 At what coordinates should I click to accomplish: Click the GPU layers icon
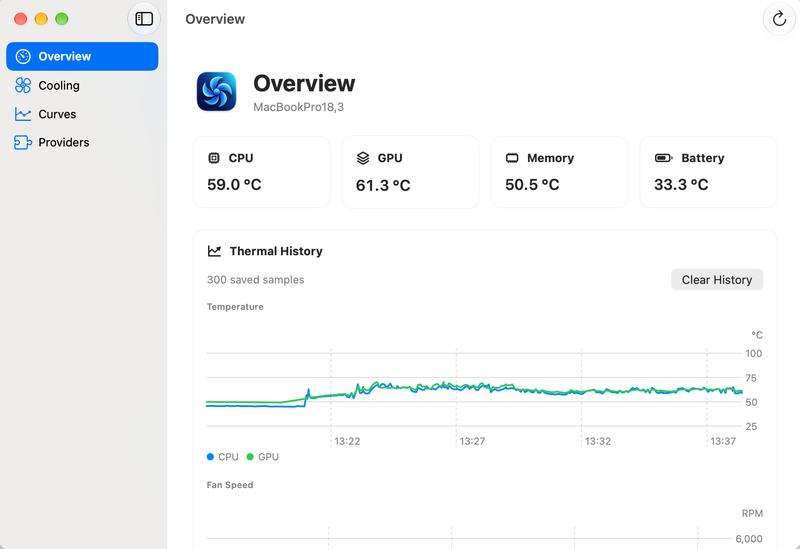[363, 158]
